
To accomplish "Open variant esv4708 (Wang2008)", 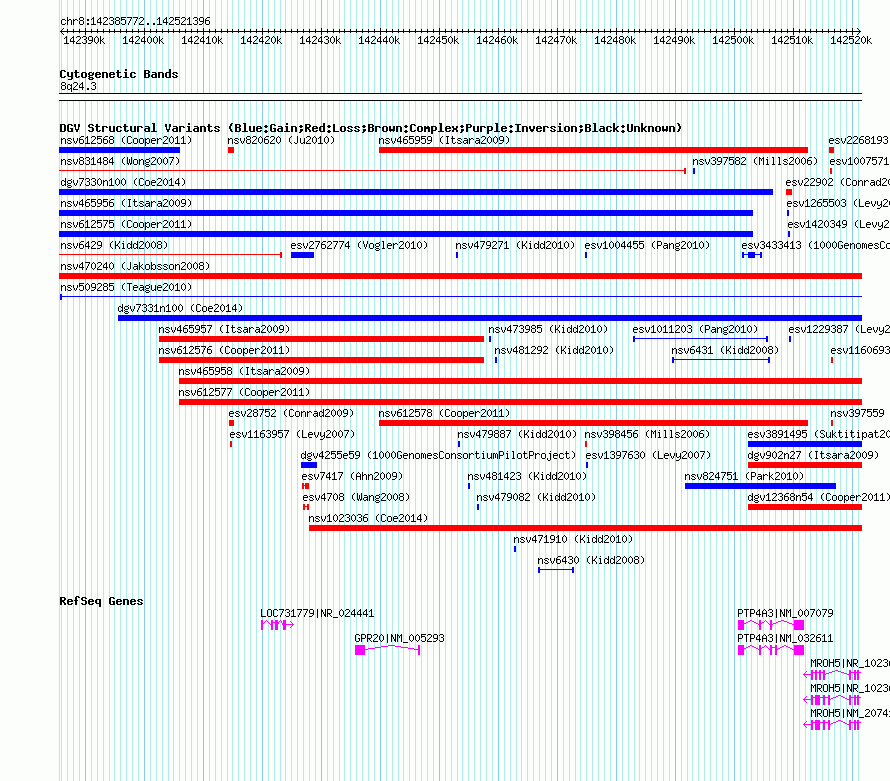I will [x=356, y=497].
